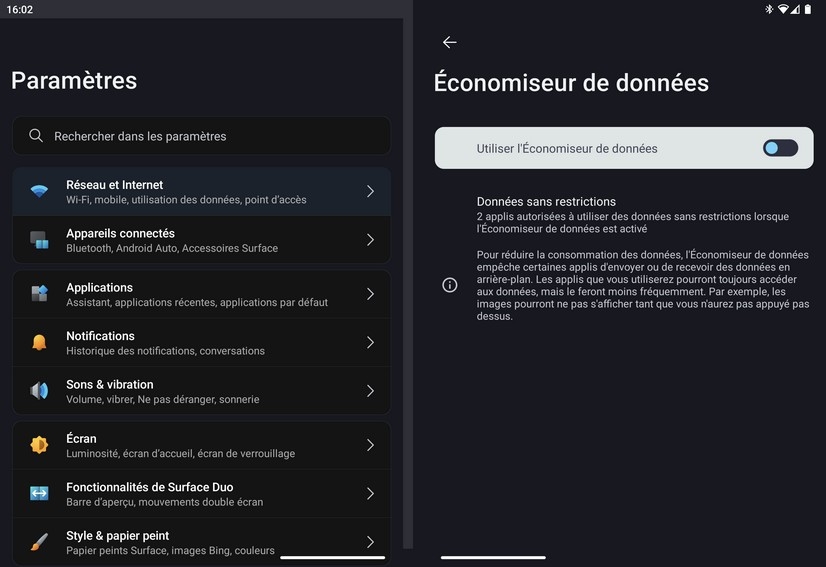Open Données sans restrictions
Image resolution: width=826 pixels, height=567 pixels.
click(x=632, y=214)
